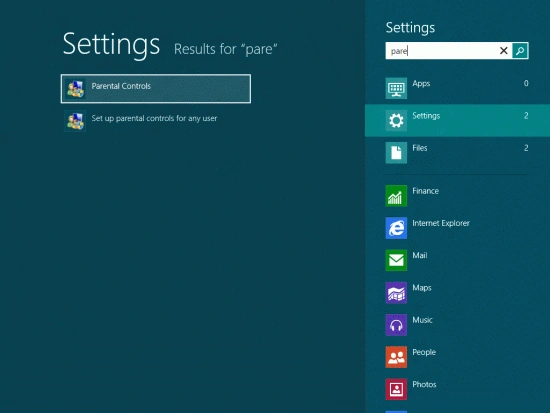
Task: Click the green Finance chart icon
Action: pyautogui.click(x=396, y=195)
